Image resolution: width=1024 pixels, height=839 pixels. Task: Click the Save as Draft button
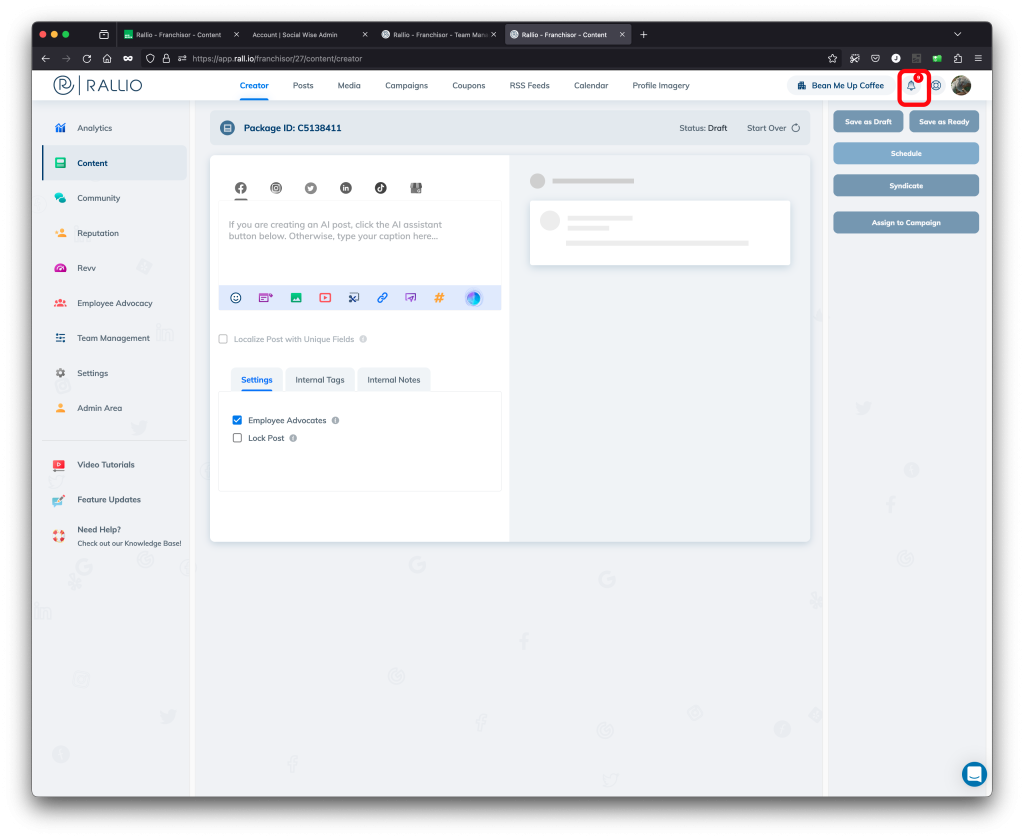click(868, 122)
